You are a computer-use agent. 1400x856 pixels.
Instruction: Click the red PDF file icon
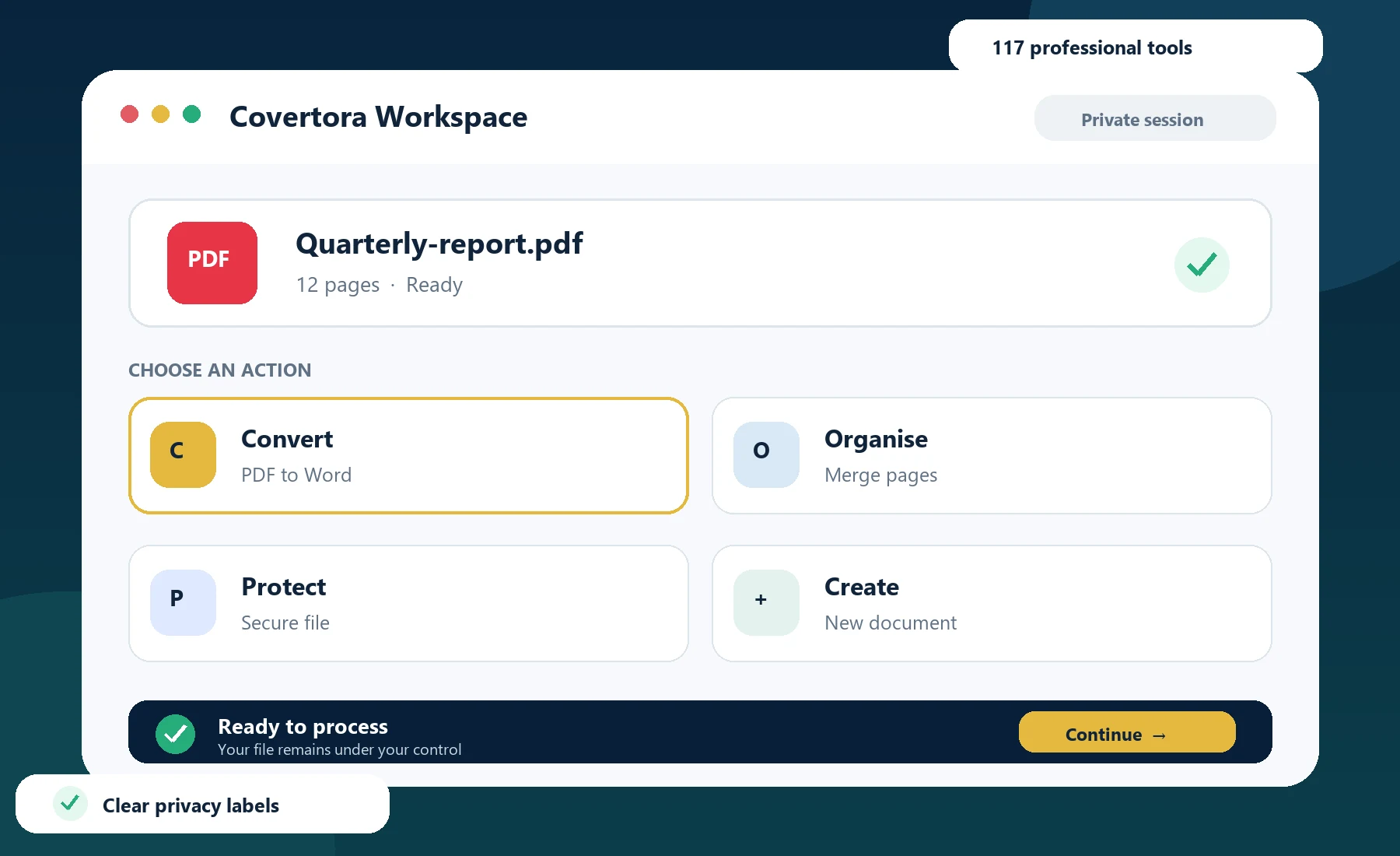click(212, 263)
